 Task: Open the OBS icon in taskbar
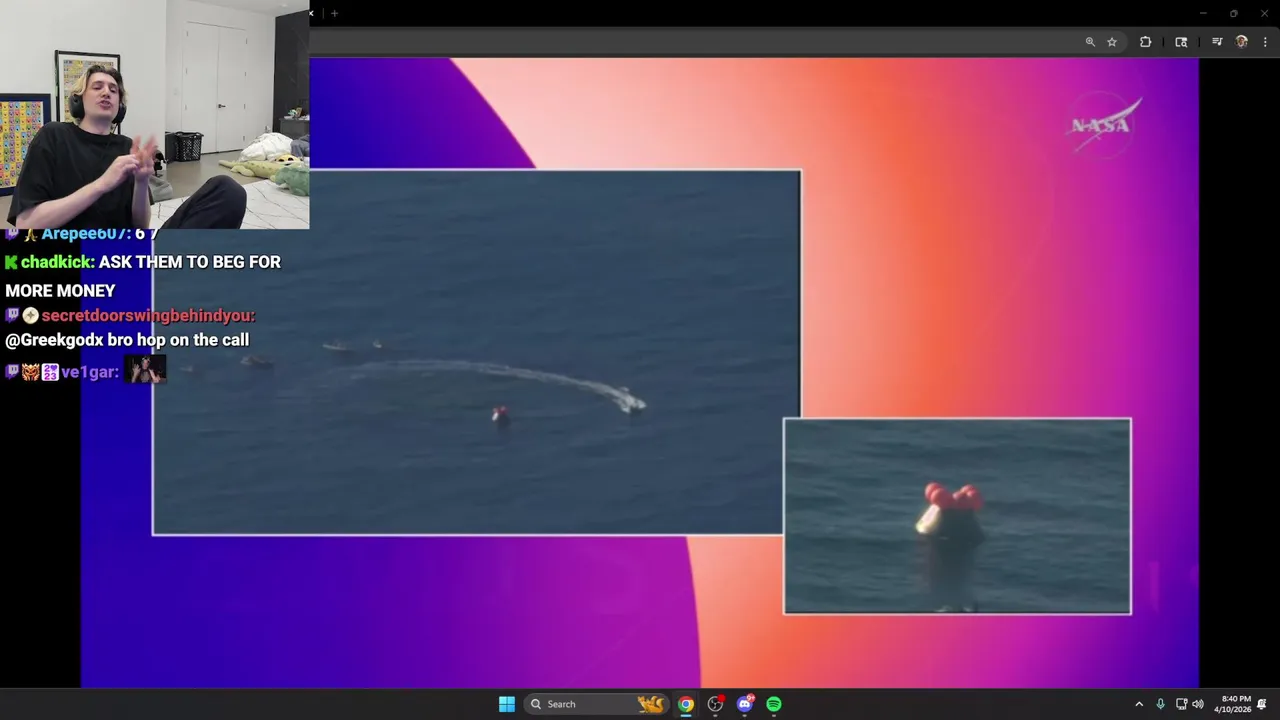[715, 704]
